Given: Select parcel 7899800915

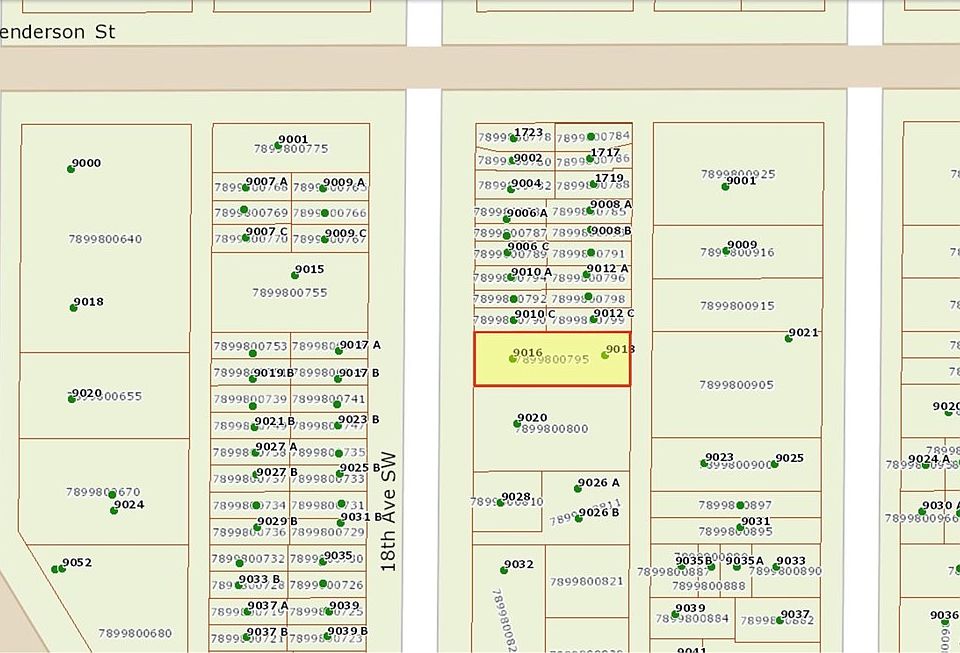Looking at the screenshot, I should click(737, 306).
